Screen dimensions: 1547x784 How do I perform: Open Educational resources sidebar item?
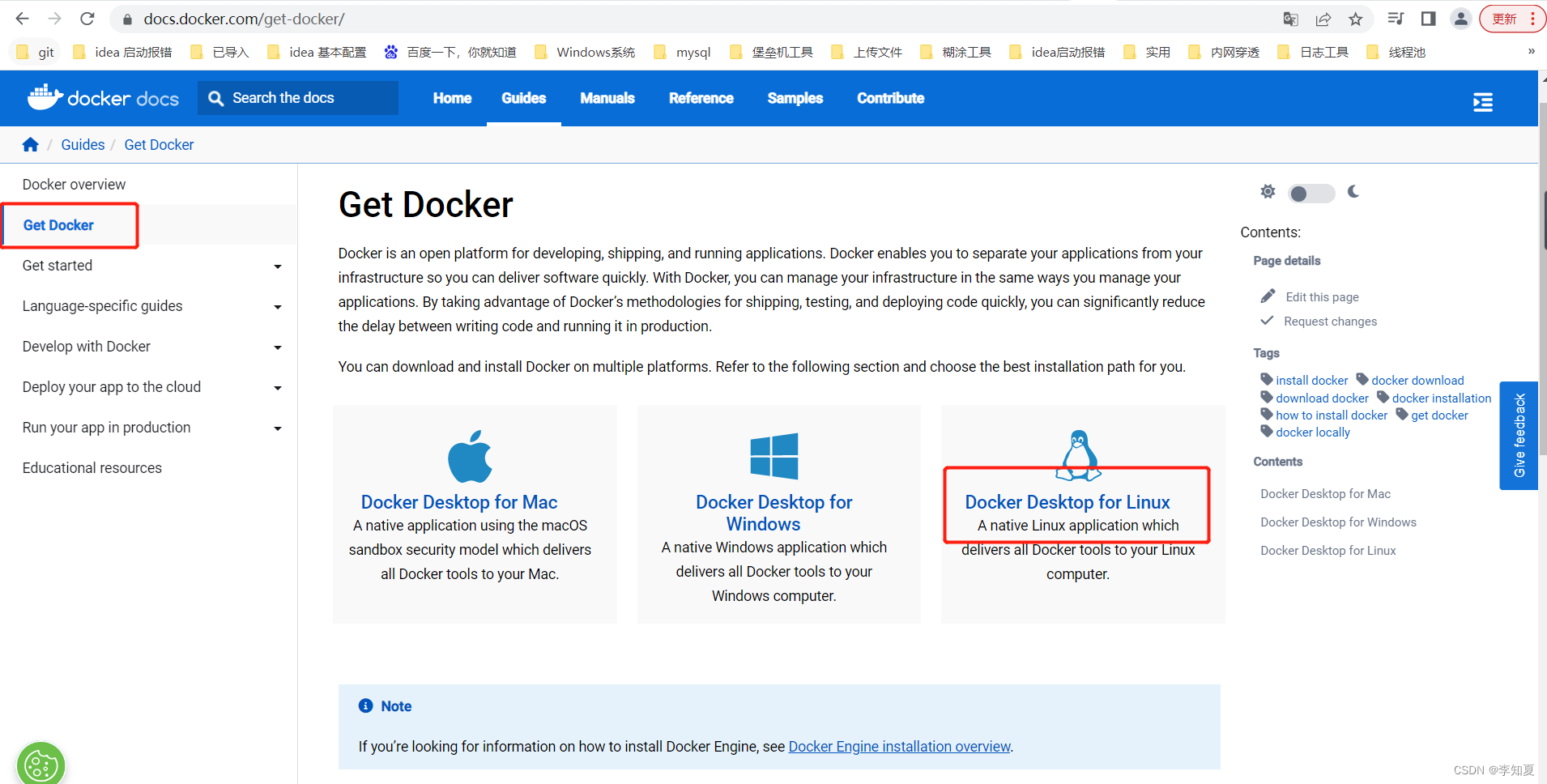point(92,468)
